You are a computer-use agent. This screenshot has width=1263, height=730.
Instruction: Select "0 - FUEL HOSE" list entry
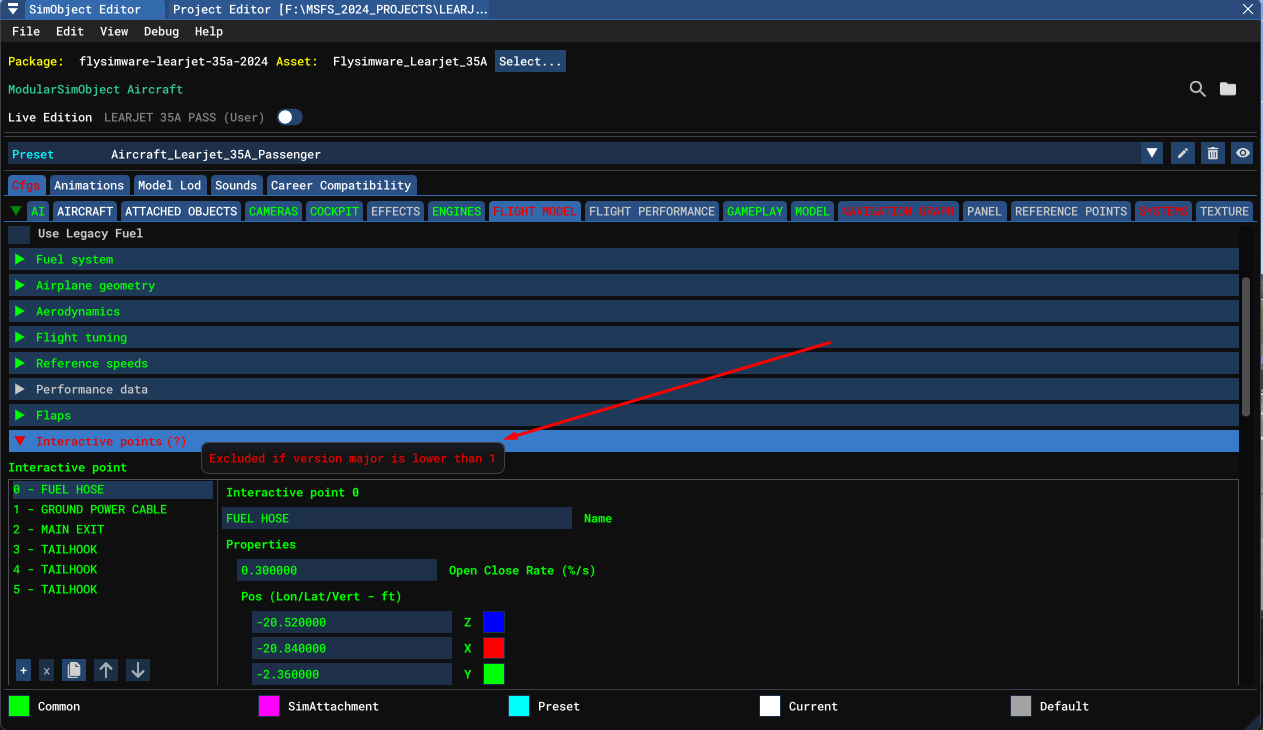[x=111, y=490]
